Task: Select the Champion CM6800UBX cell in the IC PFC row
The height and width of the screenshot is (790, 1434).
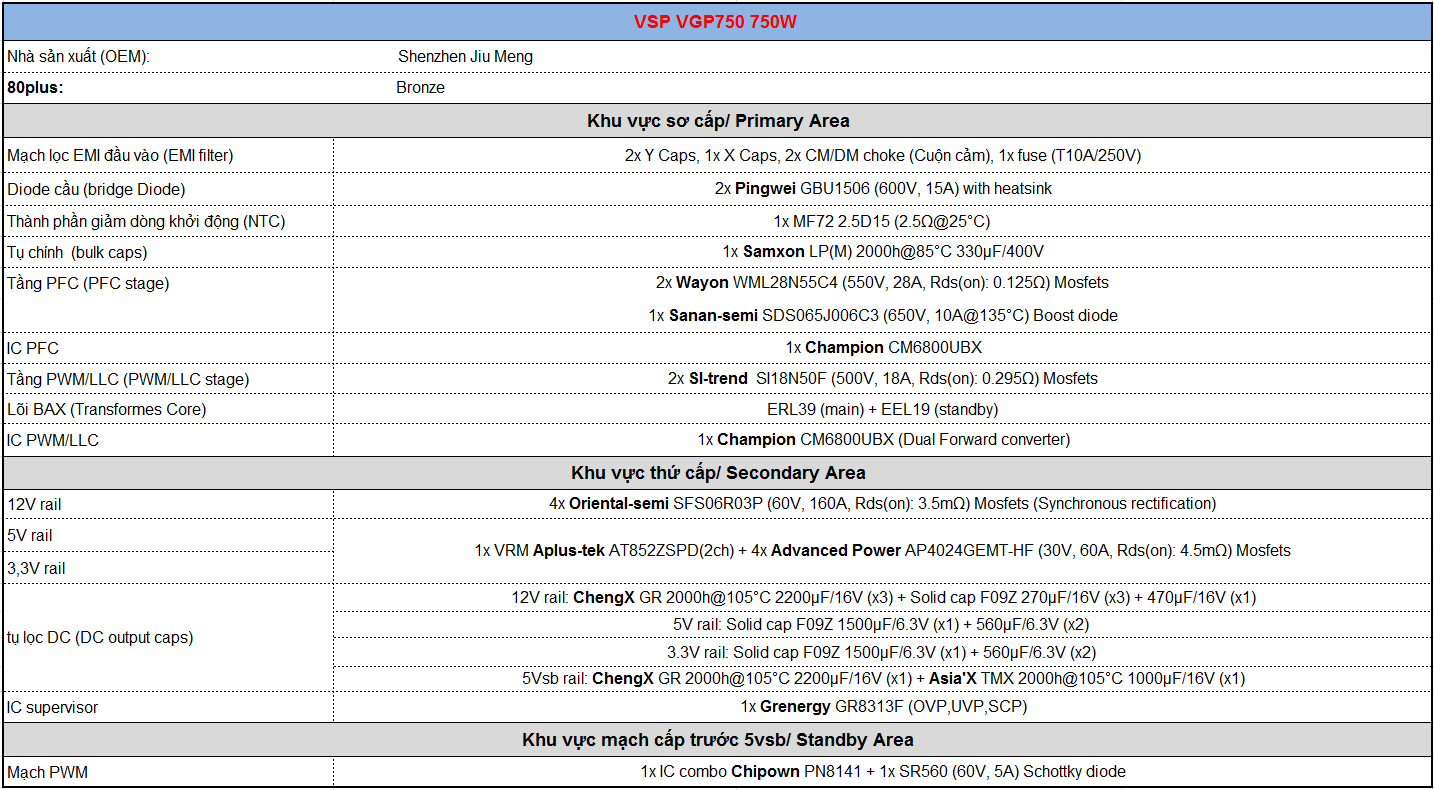Action: [x=882, y=348]
